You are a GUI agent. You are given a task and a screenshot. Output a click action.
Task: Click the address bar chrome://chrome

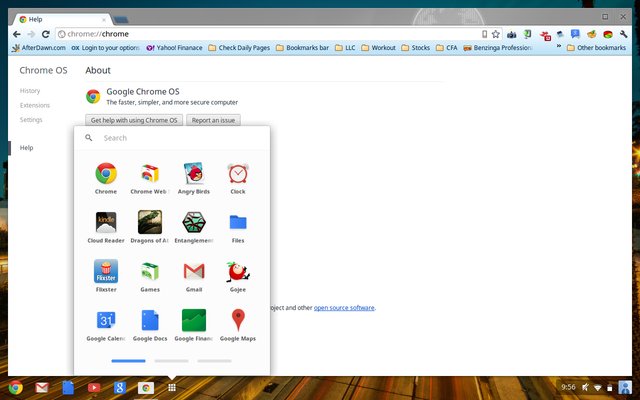tap(267, 34)
